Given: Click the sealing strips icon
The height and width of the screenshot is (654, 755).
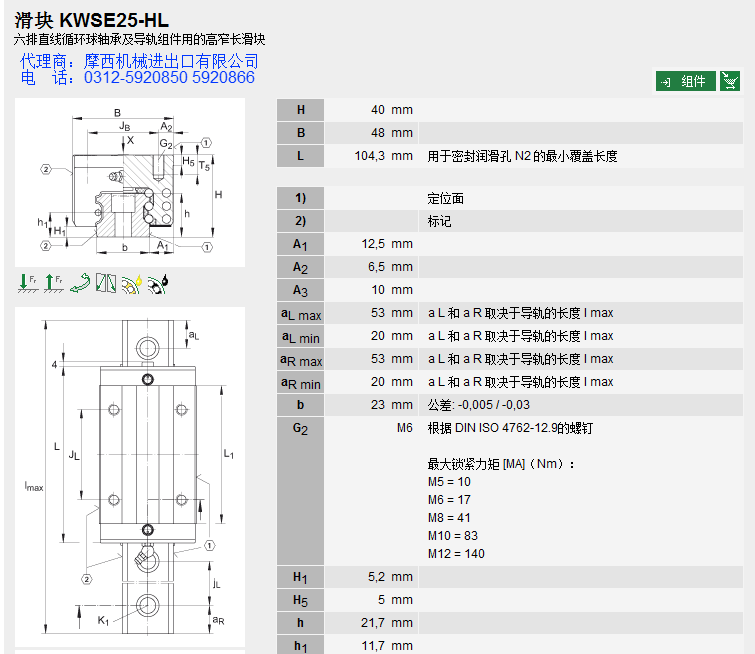Looking at the screenshot, I should click(106, 283).
